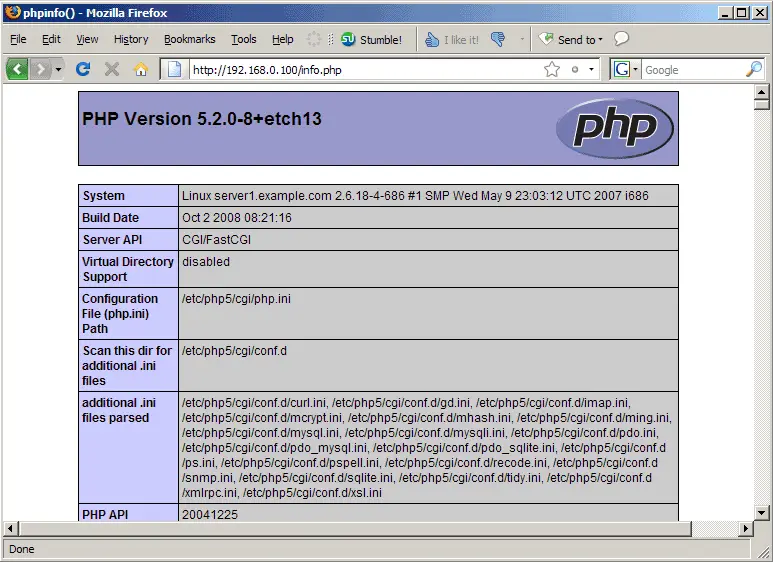773x562 pixels.
Task: Open the Edit menu
Action: (x=51, y=39)
